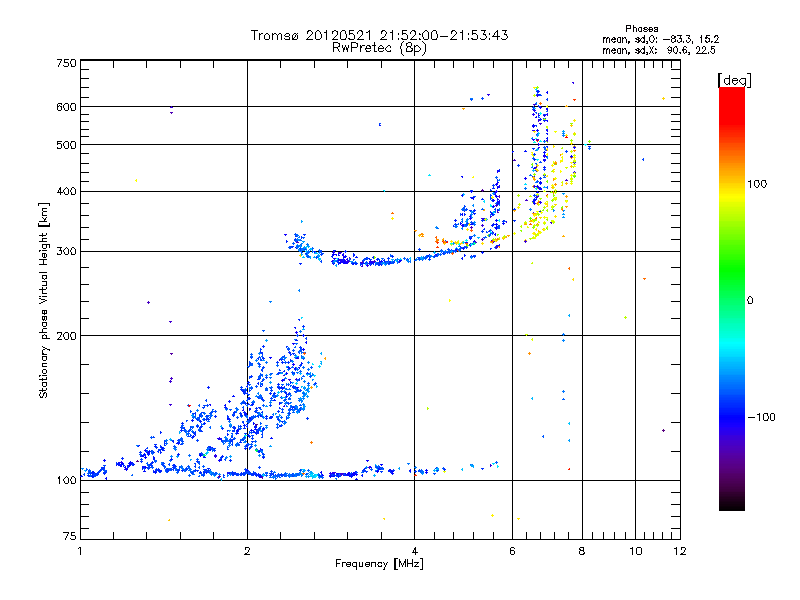800x600 pixels.
Task: Click the y-axis '500' tick label
Action: (x=66, y=145)
